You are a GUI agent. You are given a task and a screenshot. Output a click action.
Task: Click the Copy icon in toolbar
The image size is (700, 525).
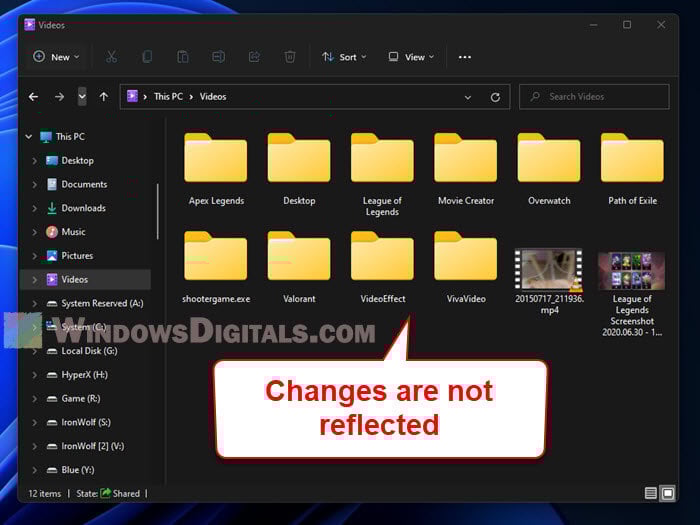pos(147,57)
